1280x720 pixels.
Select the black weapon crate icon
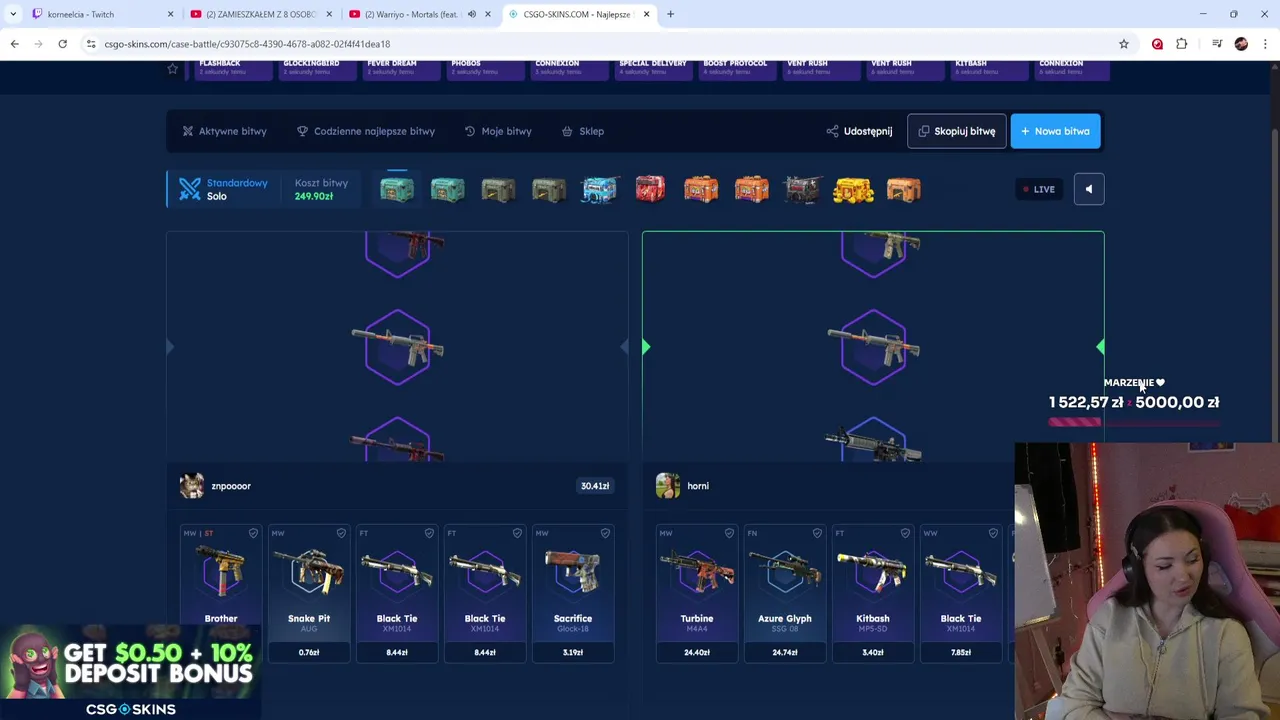click(x=802, y=189)
